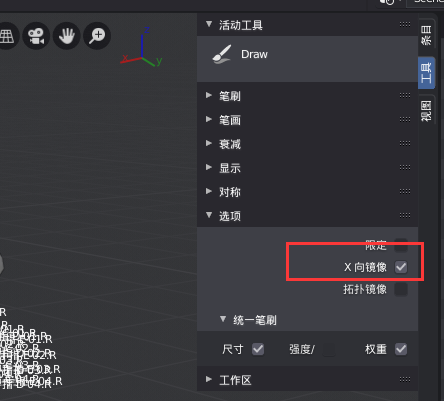Disable the X 向镜像 checkbox
The width and height of the screenshot is (444, 401).
click(x=401, y=267)
